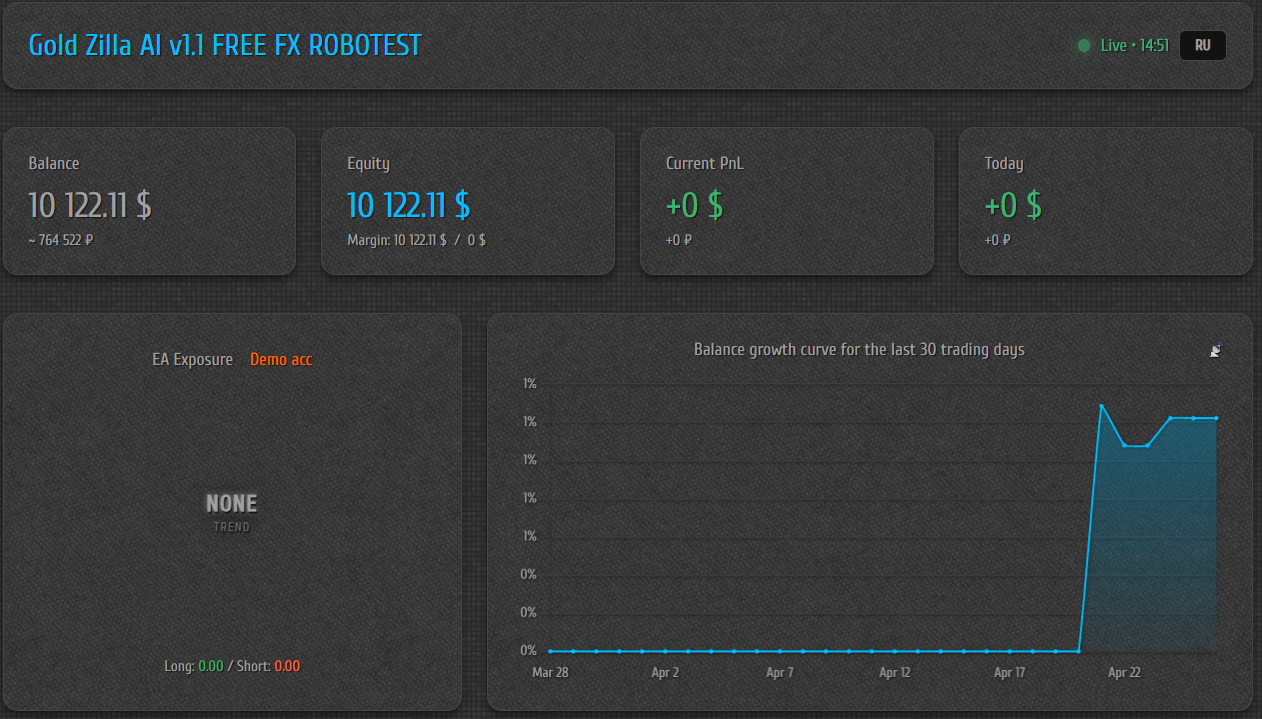Click the Apr 22 x-axis date label

point(1124,673)
